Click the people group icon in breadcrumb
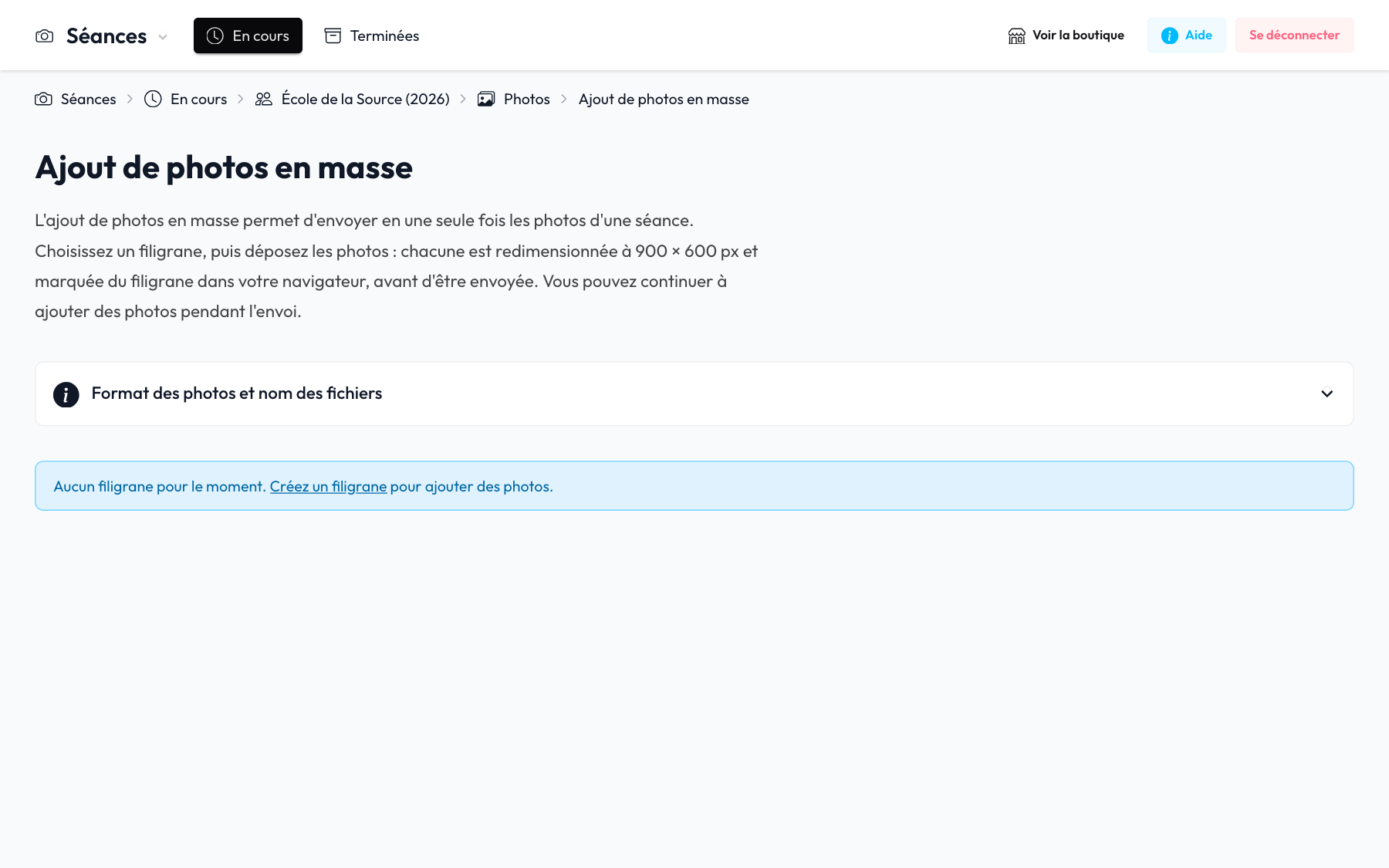Screen dimensions: 1389x868 (264, 99)
